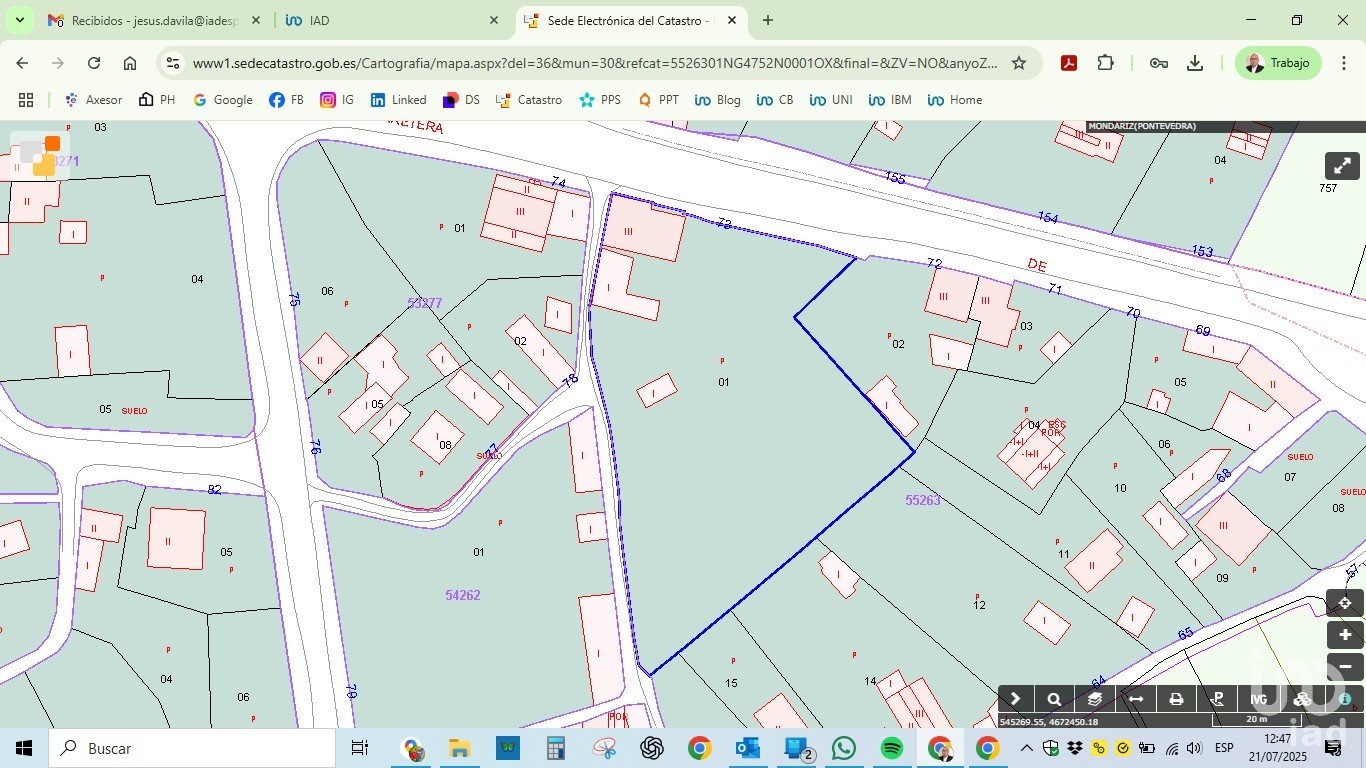Zoom out using the minus button
This screenshot has height=768, width=1366.
click(1345, 666)
